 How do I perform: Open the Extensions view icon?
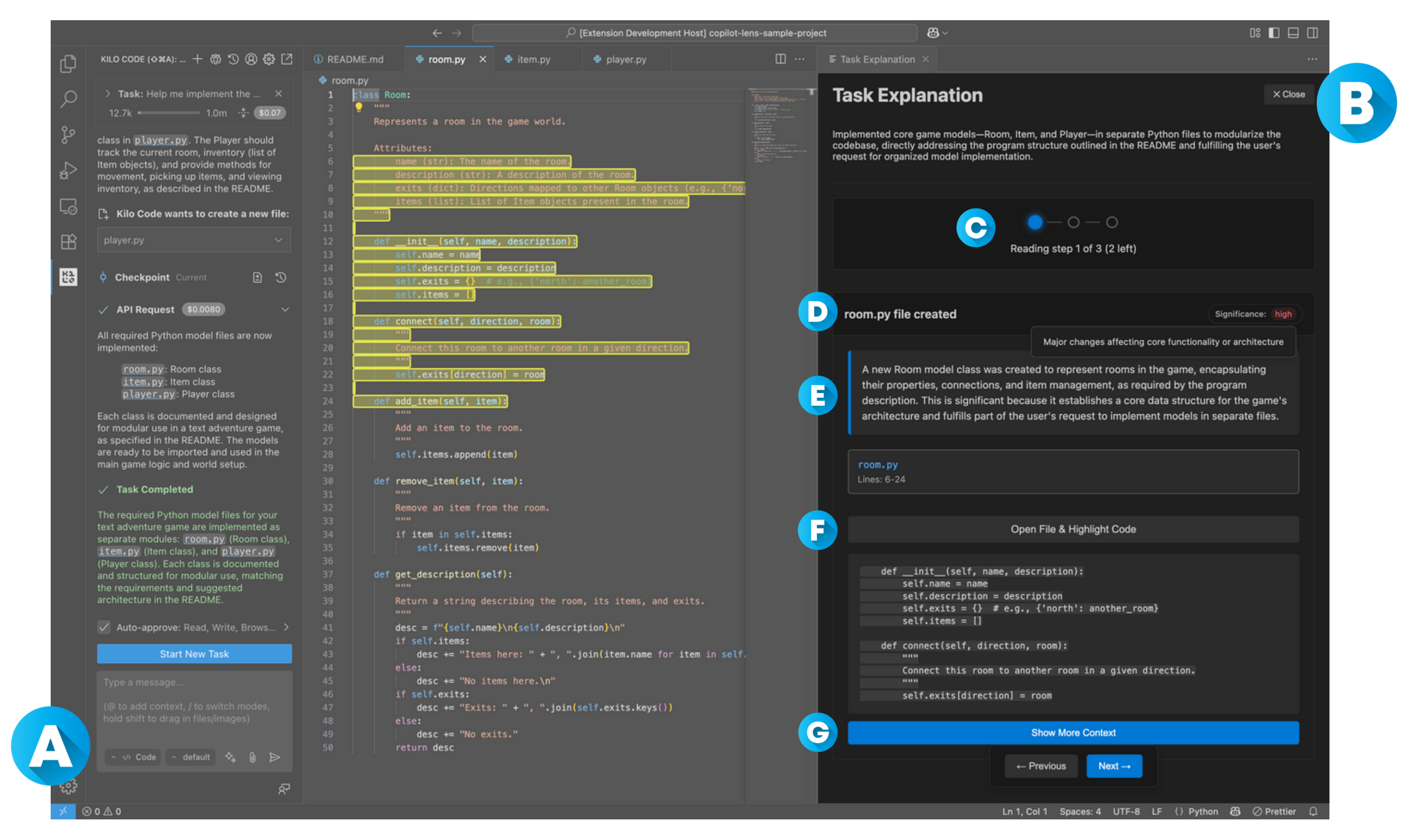(68, 242)
